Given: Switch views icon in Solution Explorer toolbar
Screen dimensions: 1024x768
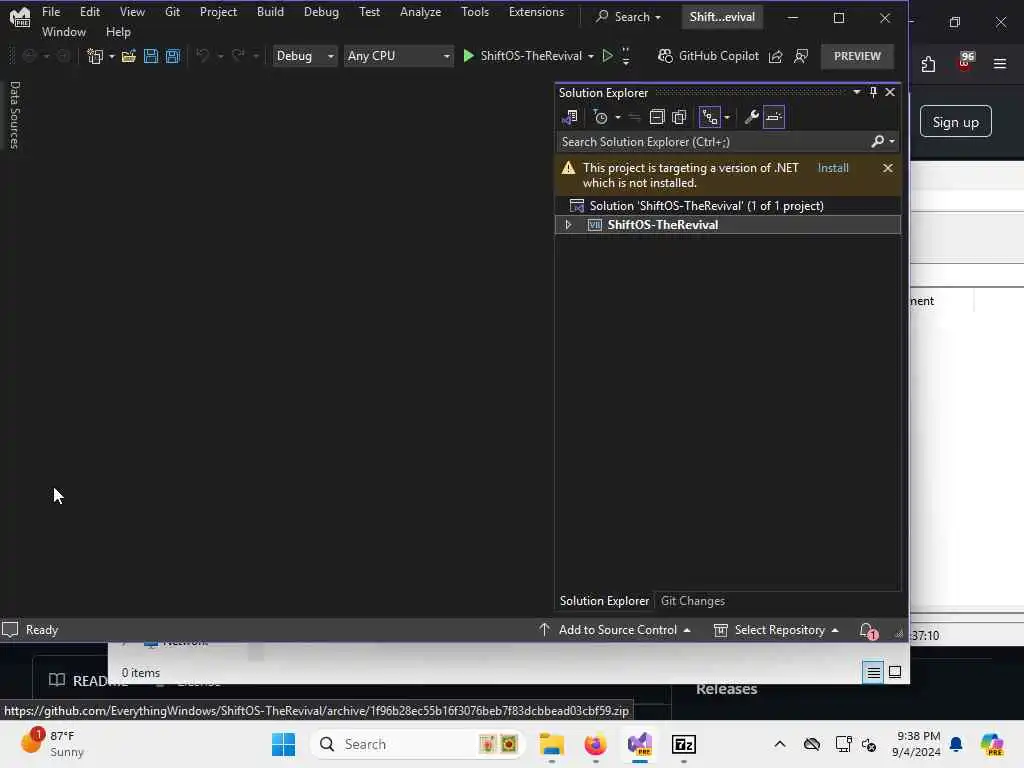Looking at the screenshot, I should pyautogui.click(x=569, y=117).
